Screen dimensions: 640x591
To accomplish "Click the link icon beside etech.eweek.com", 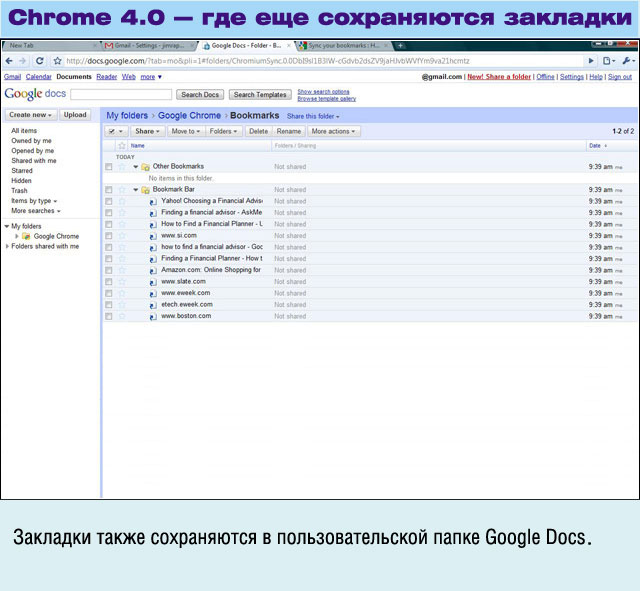I will [153, 305].
